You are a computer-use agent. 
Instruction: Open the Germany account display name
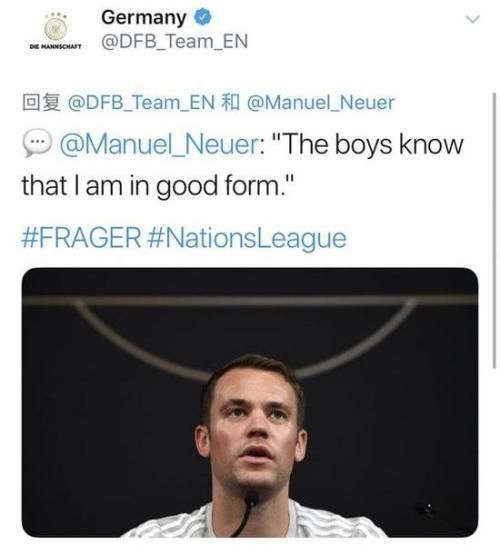tap(144, 17)
